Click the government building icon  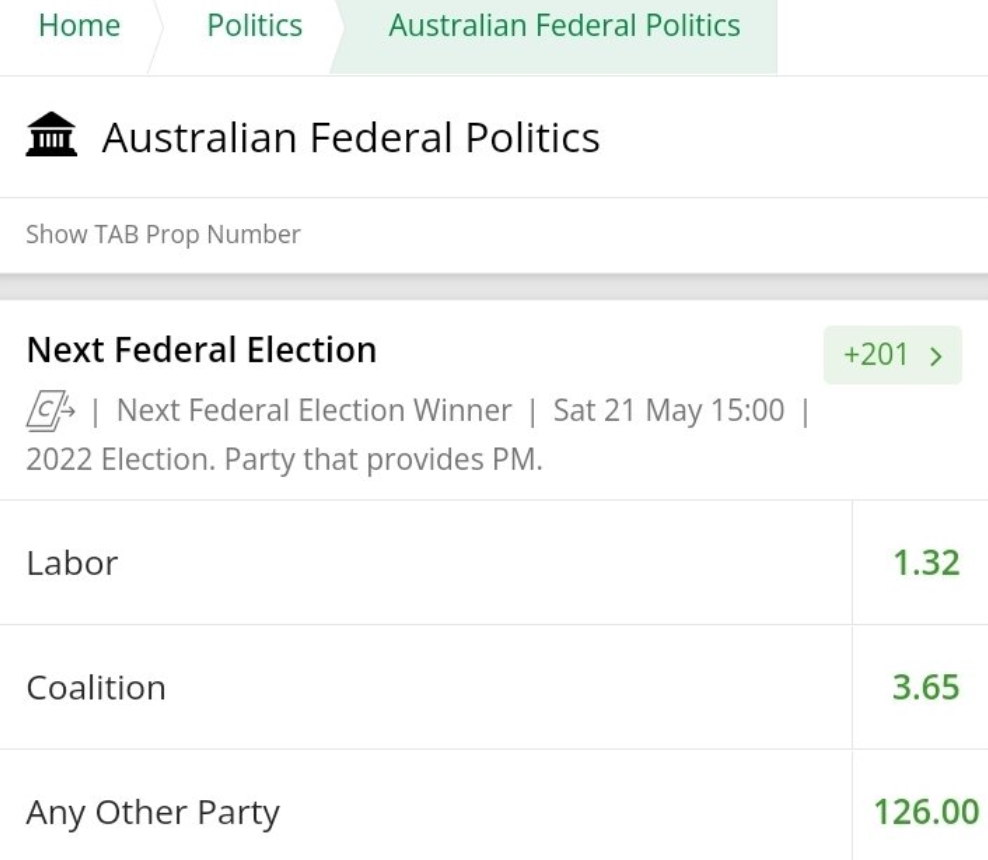(x=51, y=134)
